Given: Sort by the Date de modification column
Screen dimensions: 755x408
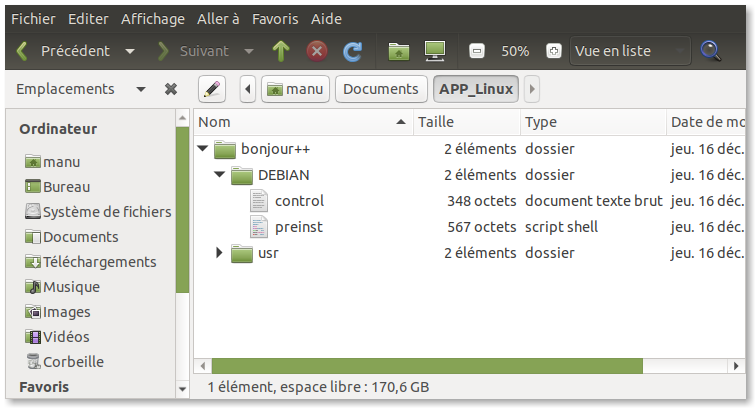Looking at the screenshot, I should 706,122.
